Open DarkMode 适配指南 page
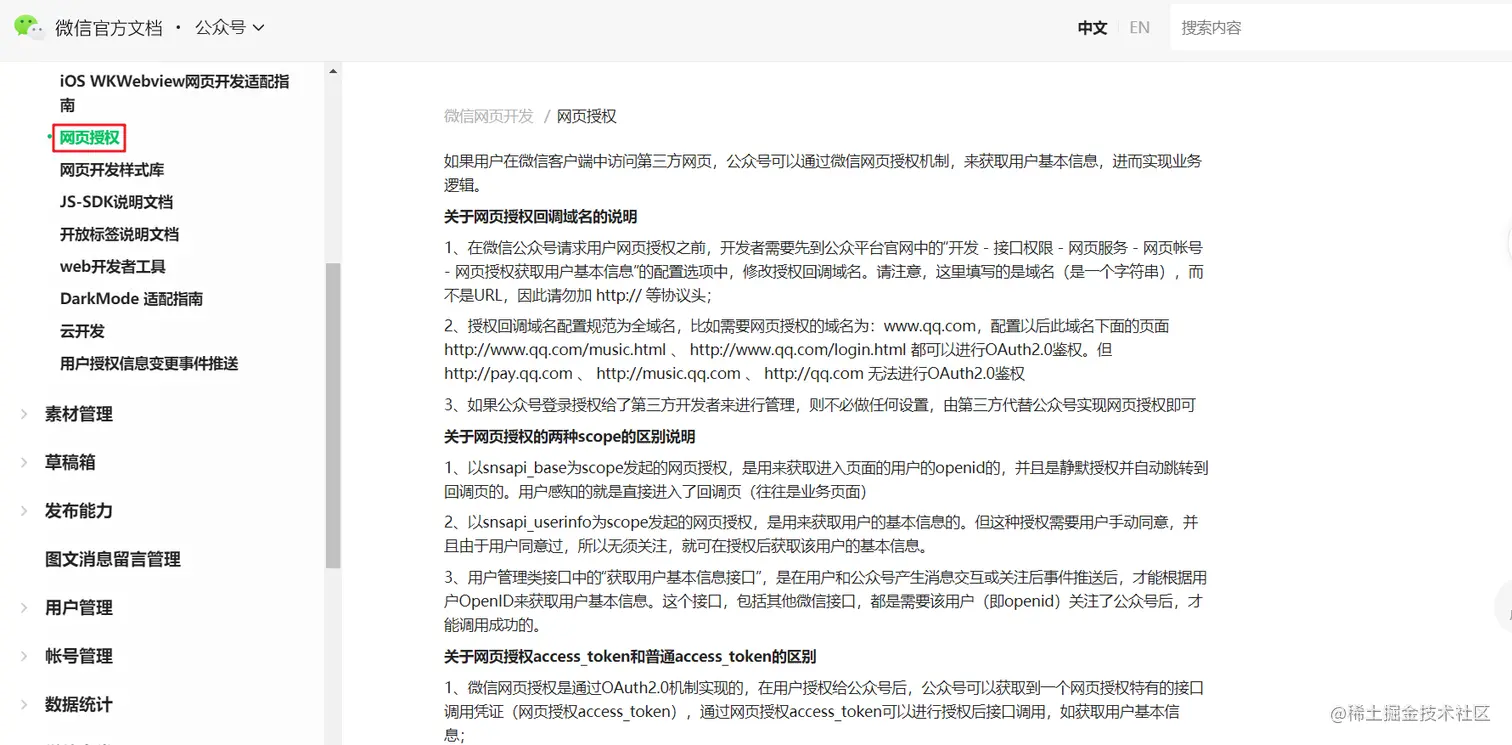This screenshot has width=1512, height=745. tap(131, 299)
